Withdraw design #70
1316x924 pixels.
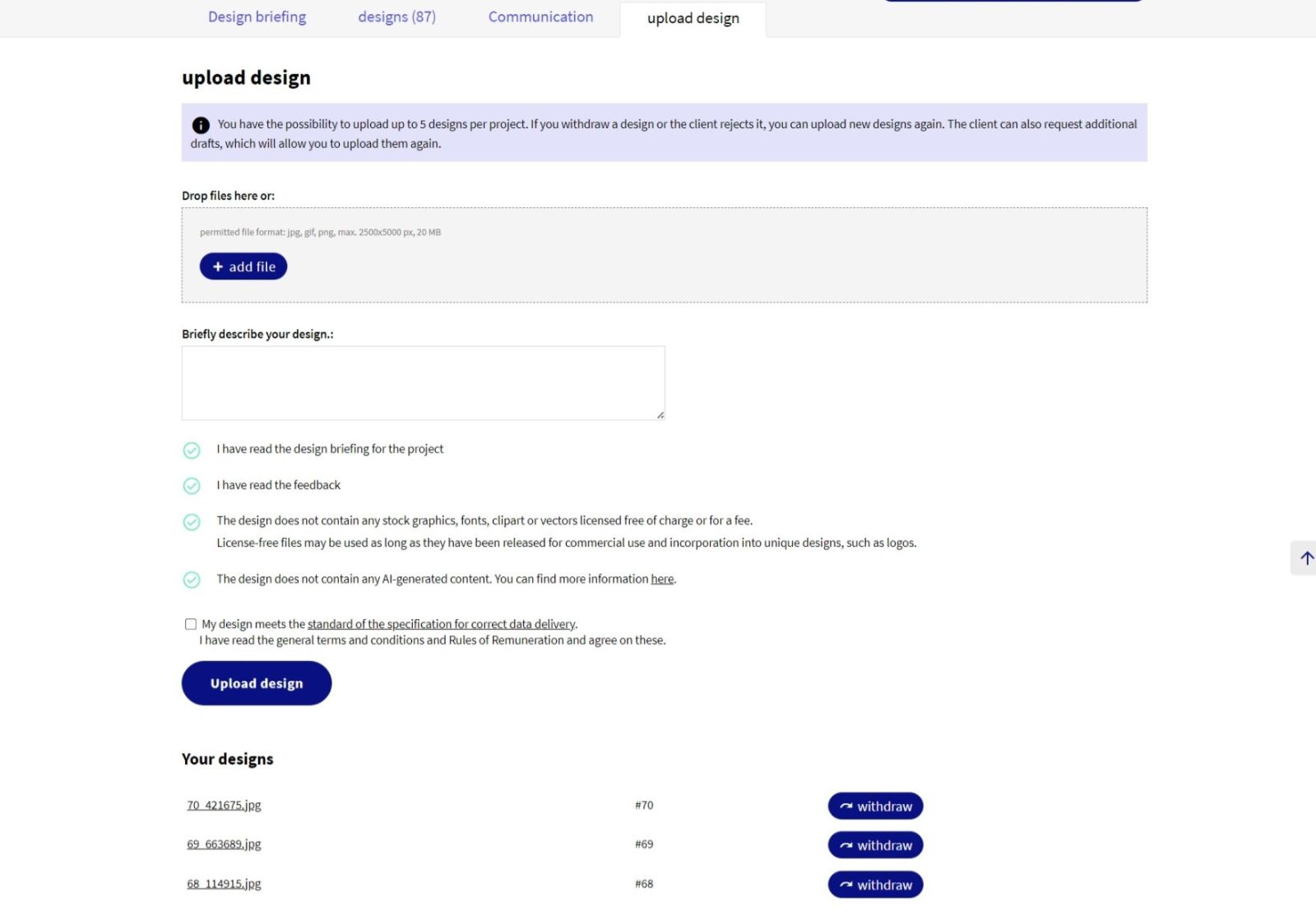tap(875, 806)
